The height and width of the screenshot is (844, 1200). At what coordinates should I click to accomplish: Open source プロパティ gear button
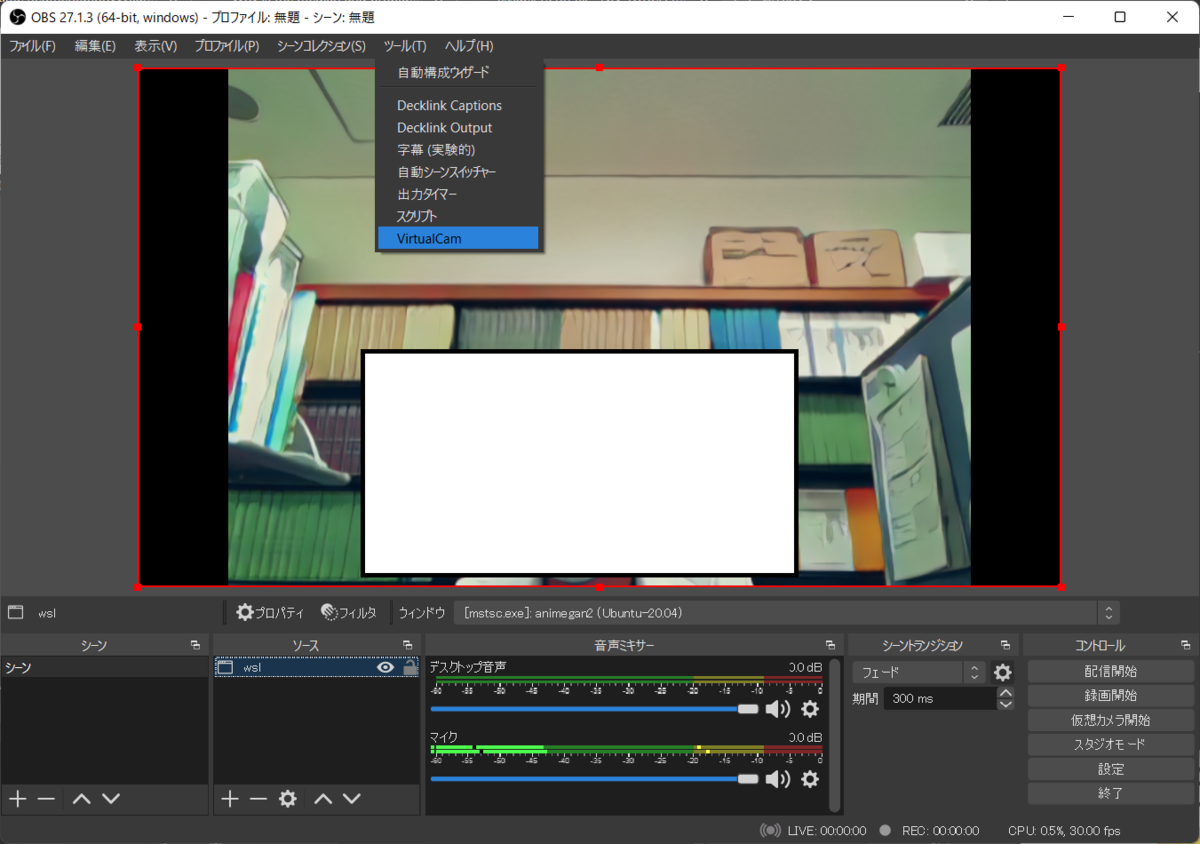tap(270, 612)
